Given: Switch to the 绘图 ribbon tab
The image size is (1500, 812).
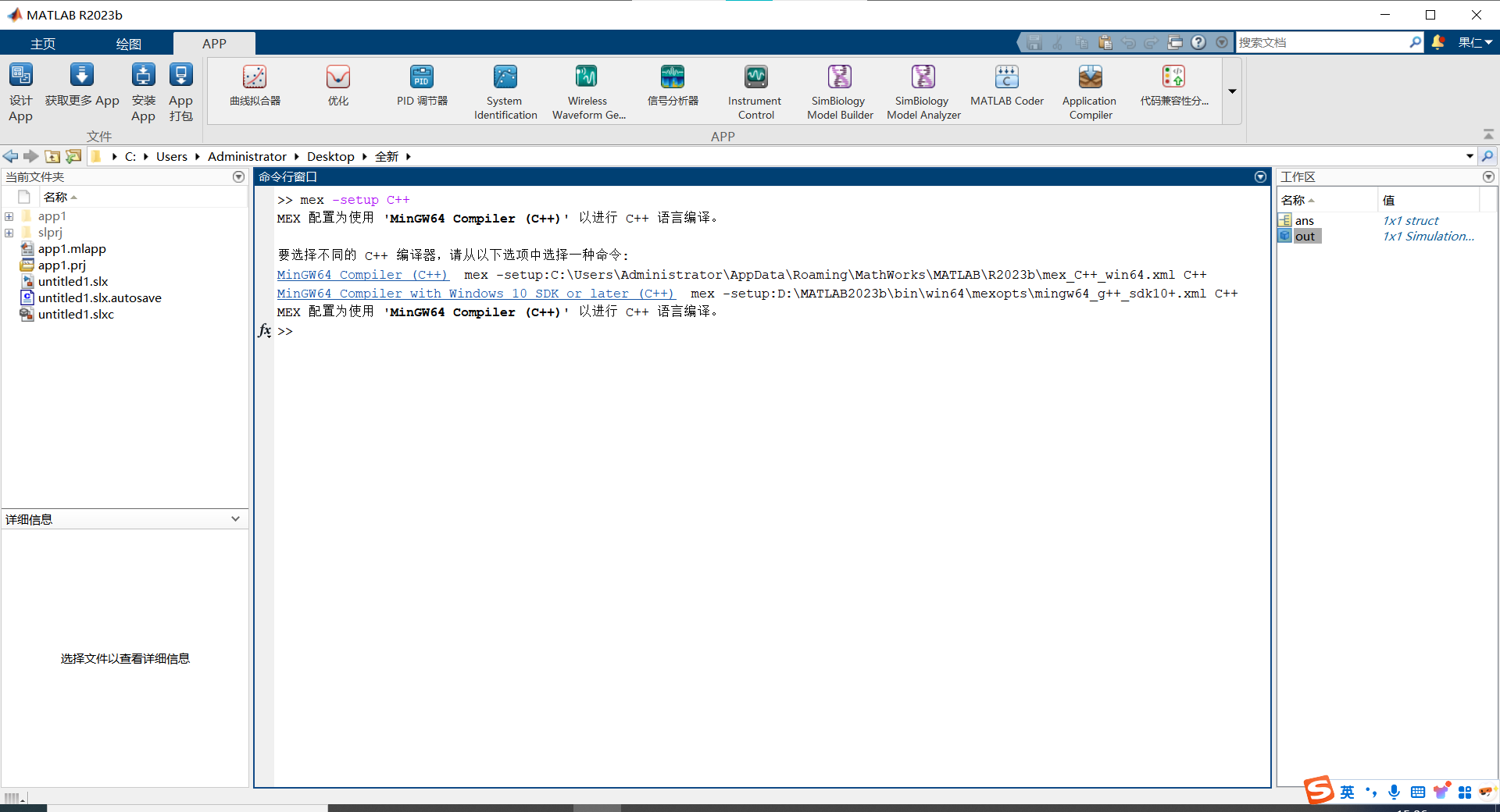Looking at the screenshot, I should point(129,43).
